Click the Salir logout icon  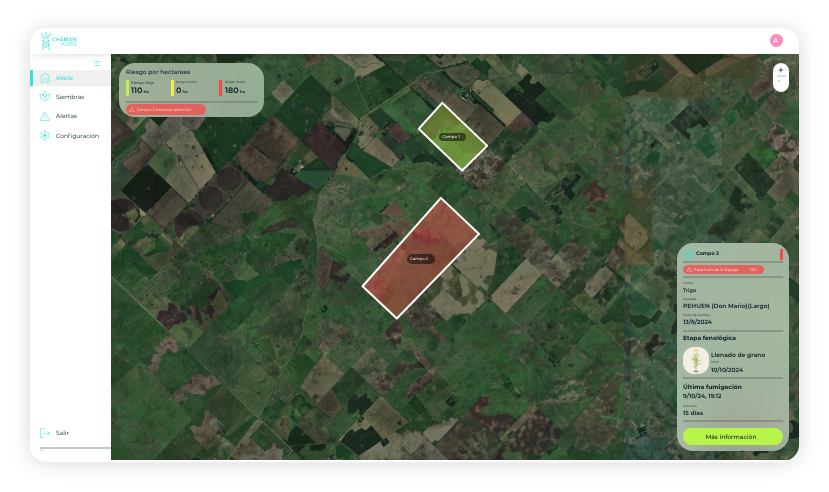pyautogui.click(x=44, y=433)
